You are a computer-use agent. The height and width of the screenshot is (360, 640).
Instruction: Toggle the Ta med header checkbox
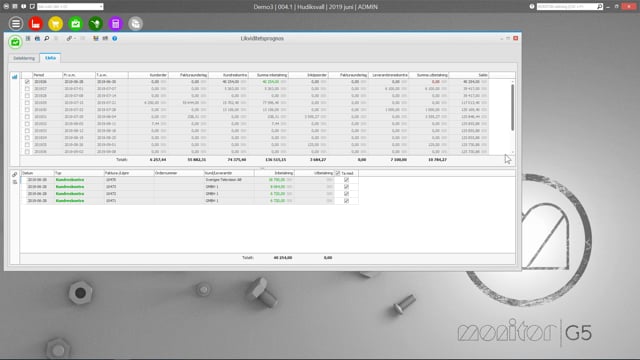338,173
